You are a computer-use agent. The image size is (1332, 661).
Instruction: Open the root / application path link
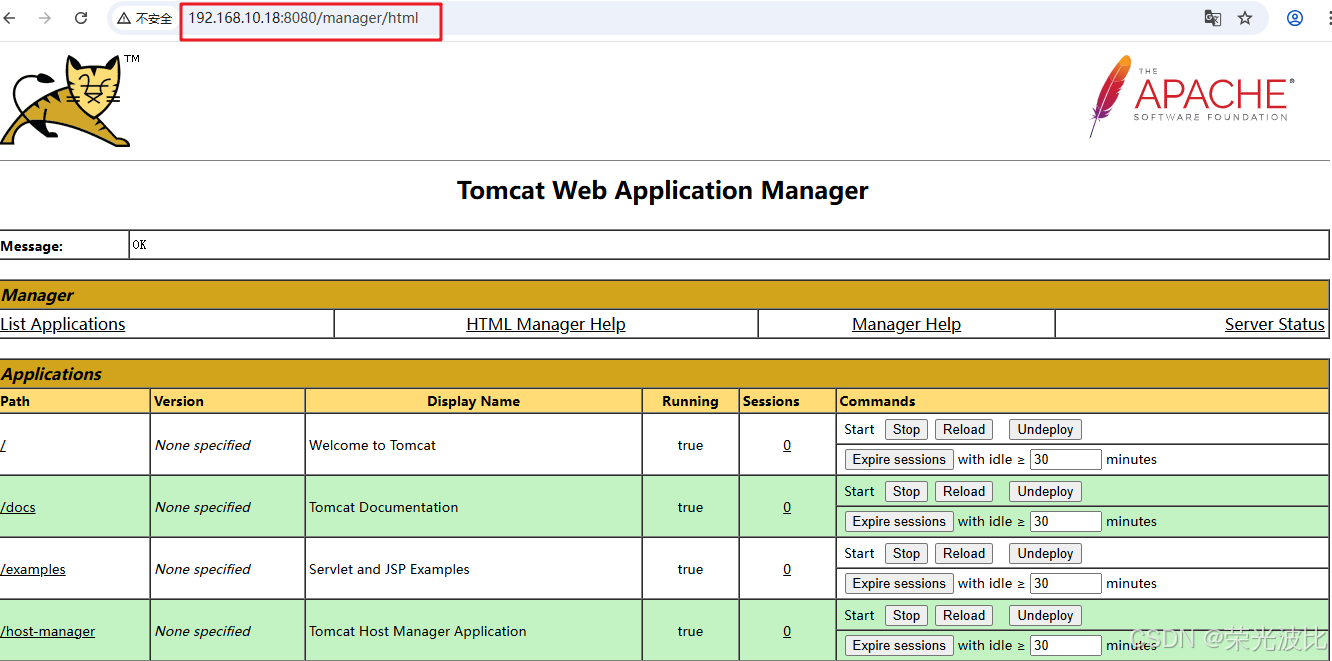(x=3, y=445)
